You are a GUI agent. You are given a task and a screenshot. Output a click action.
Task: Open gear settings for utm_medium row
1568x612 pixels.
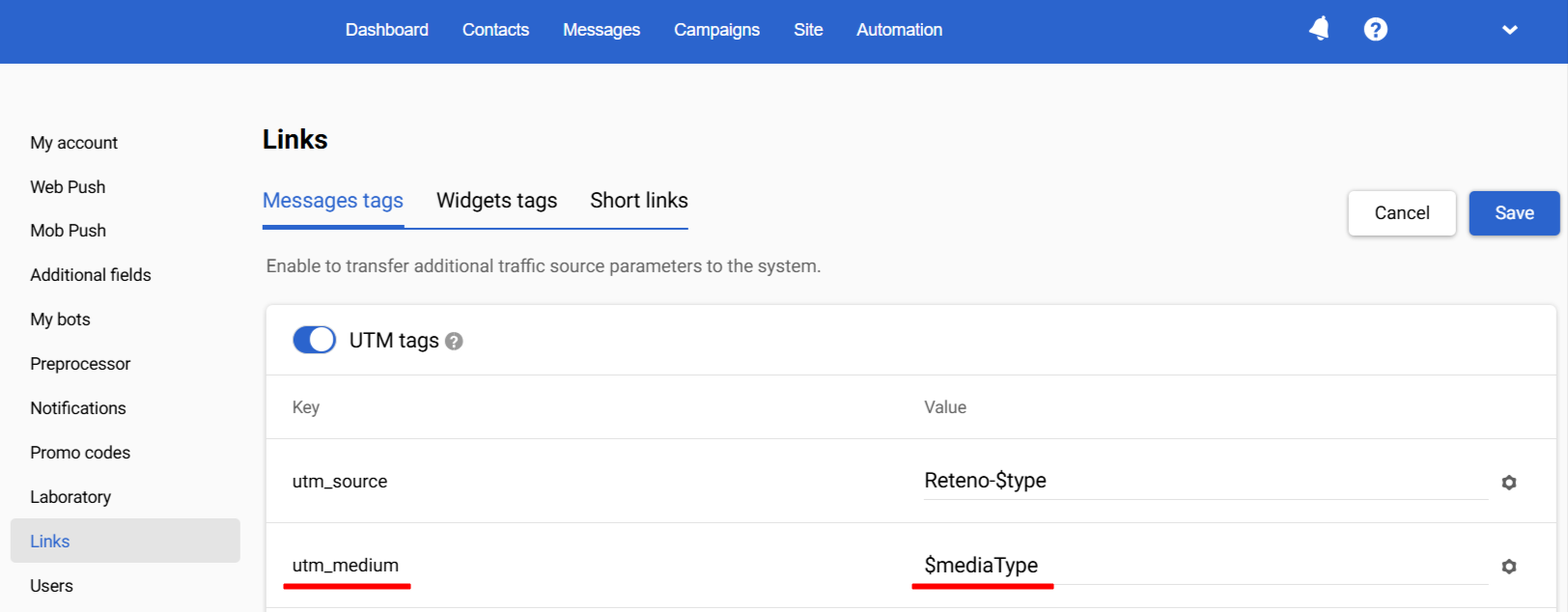click(x=1509, y=567)
